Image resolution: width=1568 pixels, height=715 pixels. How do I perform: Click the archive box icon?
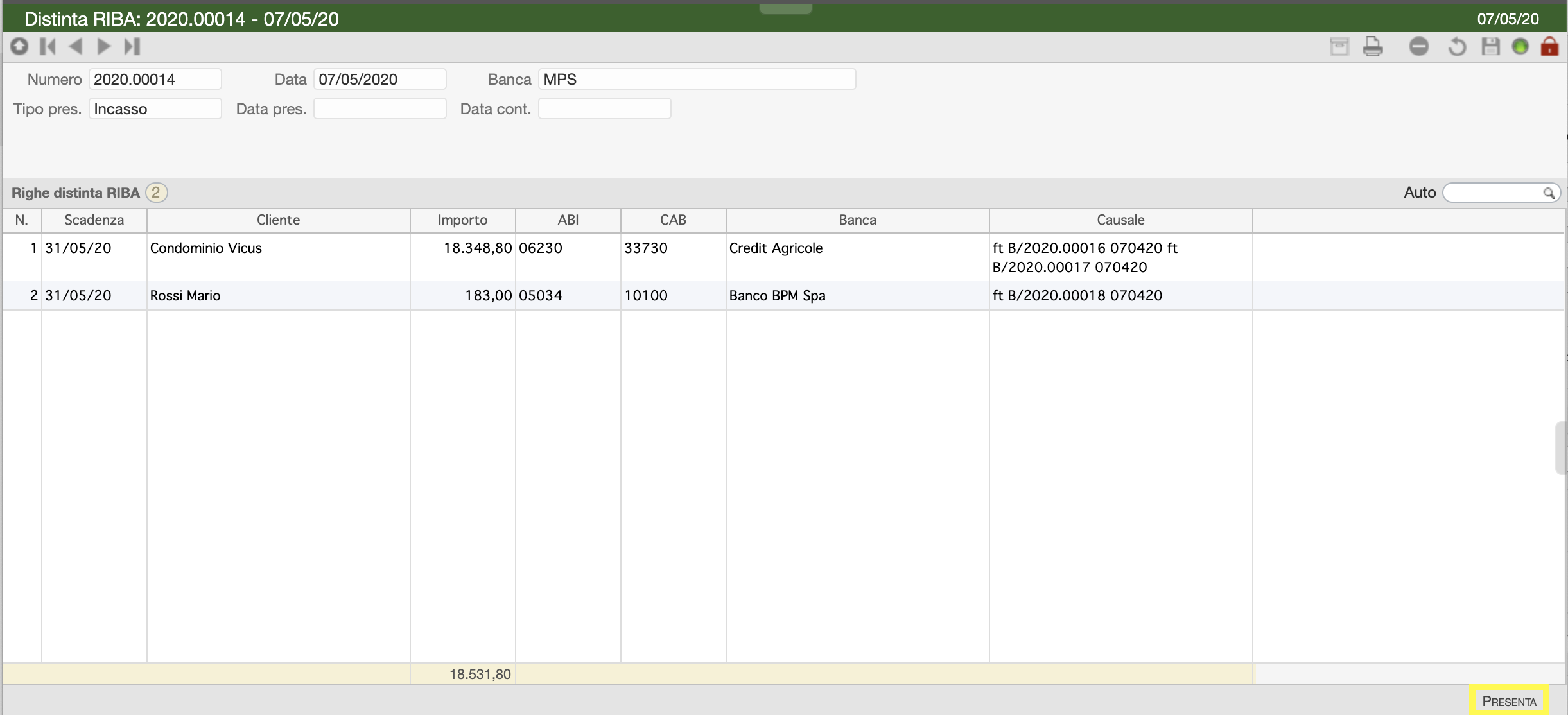coord(1339,47)
